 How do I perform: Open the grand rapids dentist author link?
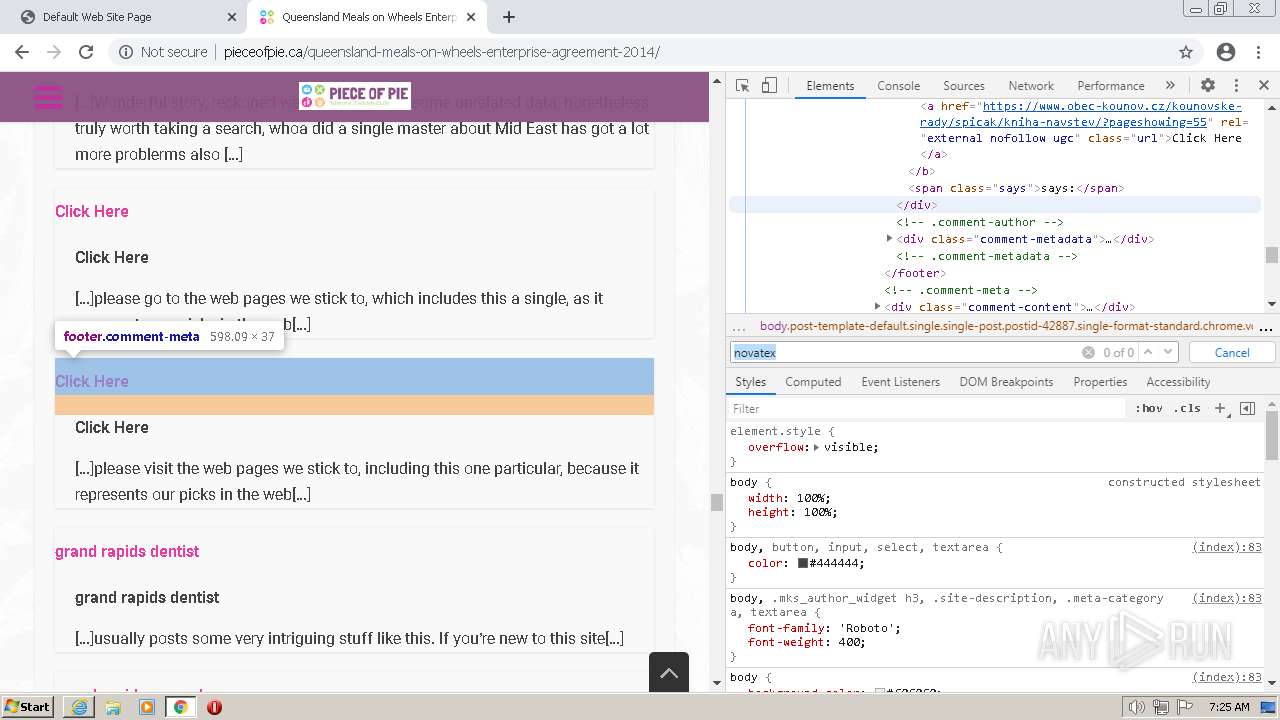pyautogui.click(x=127, y=551)
